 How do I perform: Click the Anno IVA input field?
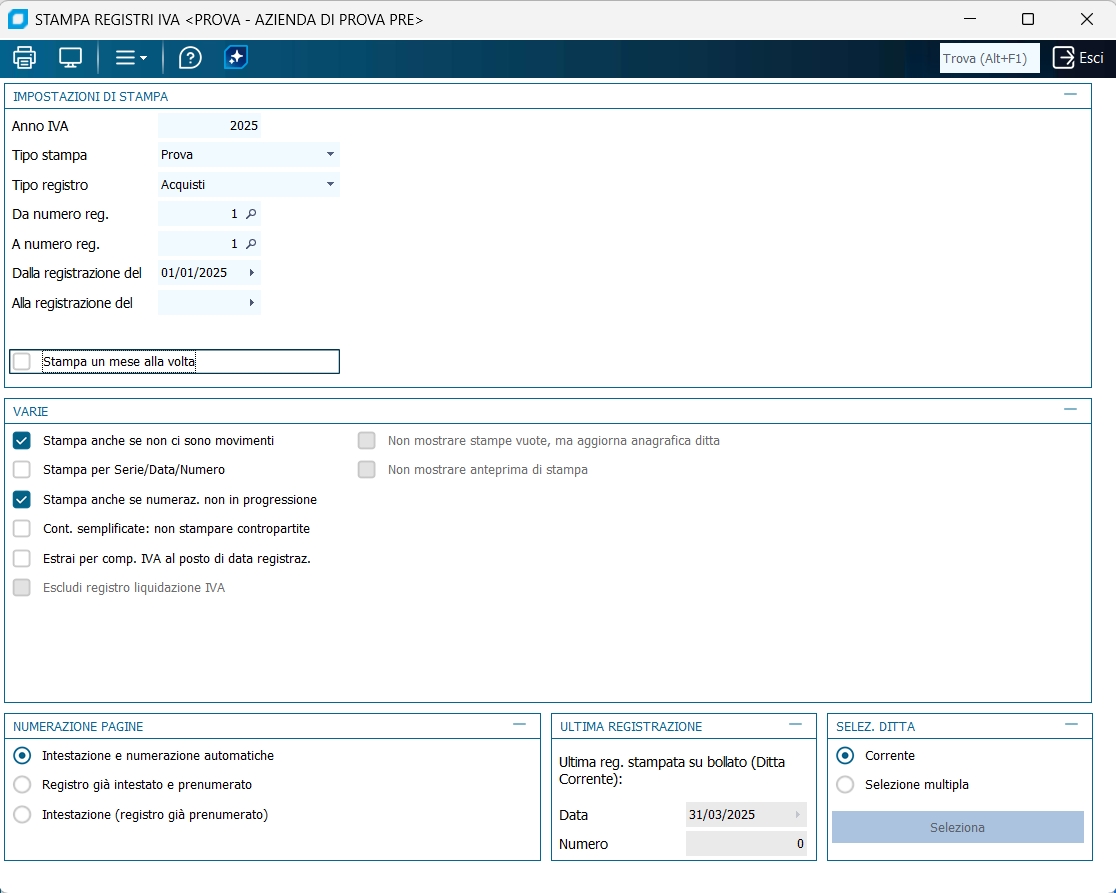209,126
